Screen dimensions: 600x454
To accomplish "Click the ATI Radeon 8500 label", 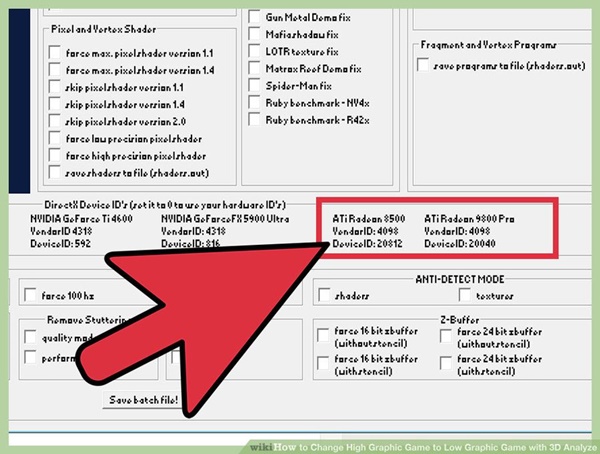I will click(x=369, y=219).
